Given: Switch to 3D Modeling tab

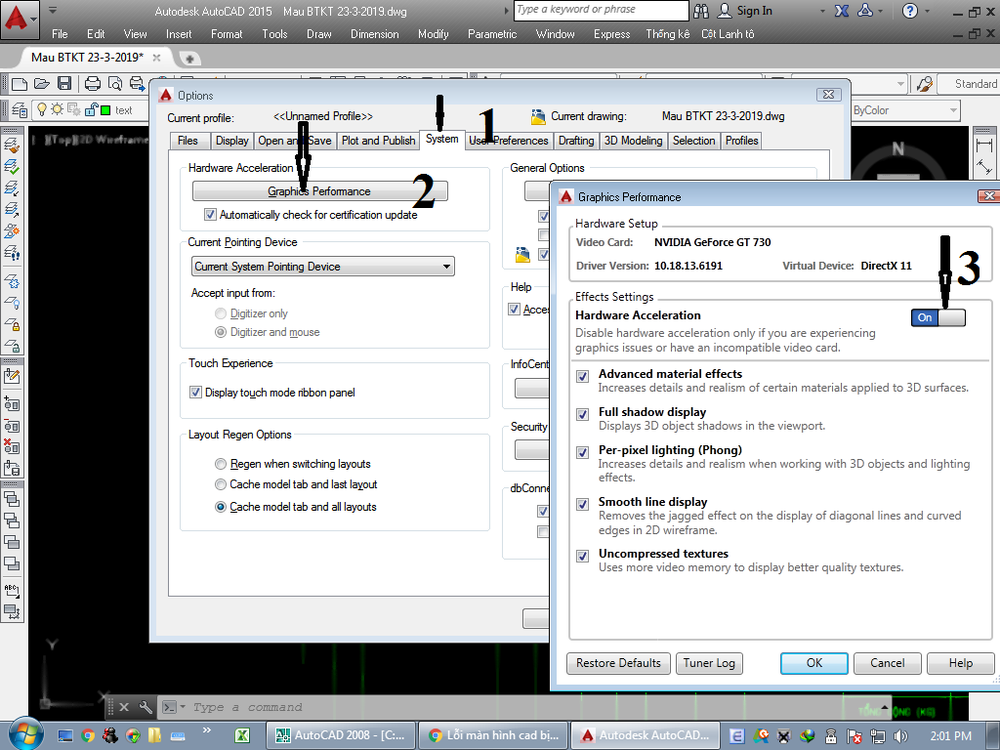Looking at the screenshot, I should click(x=633, y=140).
